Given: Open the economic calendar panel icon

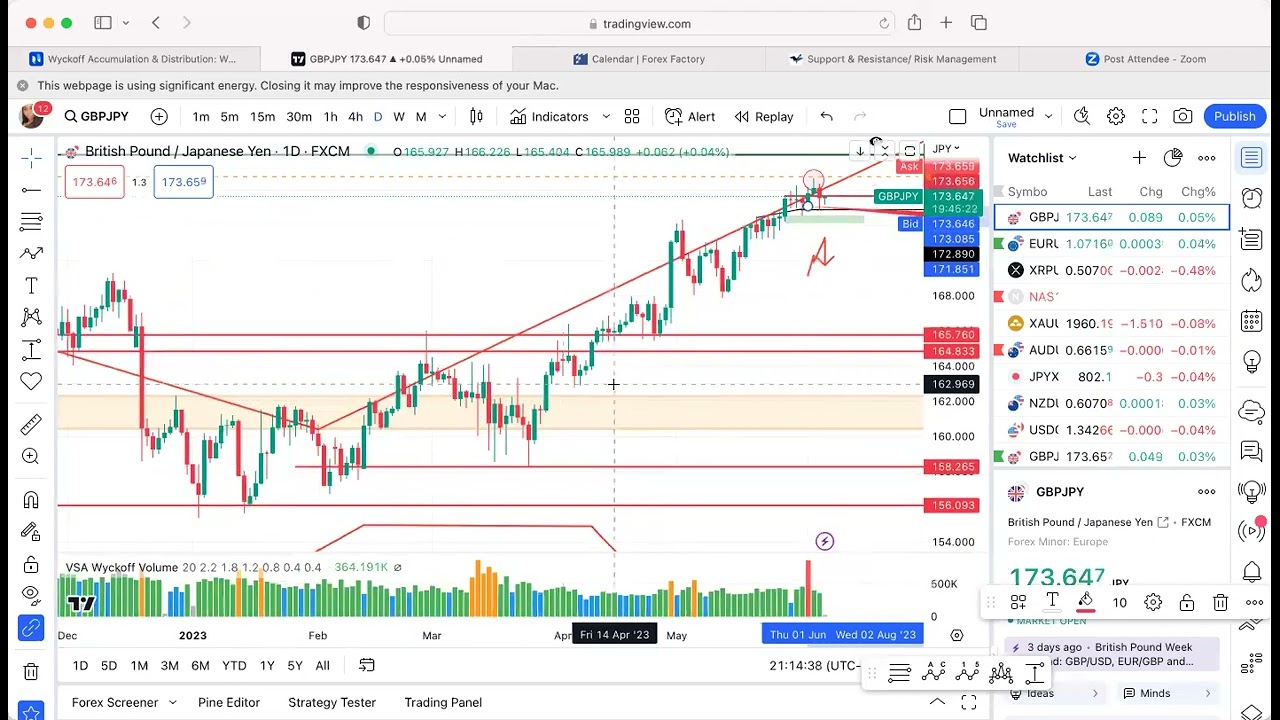Looking at the screenshot, I should coord(1251,322).
